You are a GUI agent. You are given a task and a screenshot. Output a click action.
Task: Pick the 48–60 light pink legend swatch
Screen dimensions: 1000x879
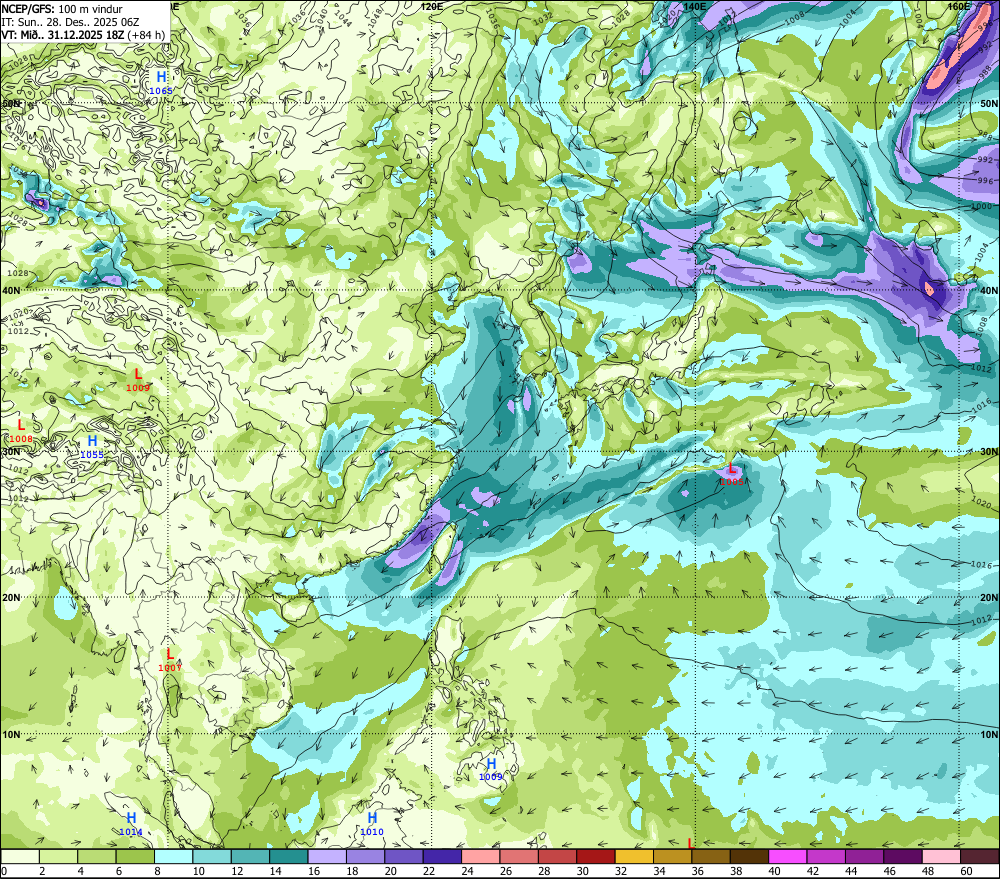coord(941,857)
